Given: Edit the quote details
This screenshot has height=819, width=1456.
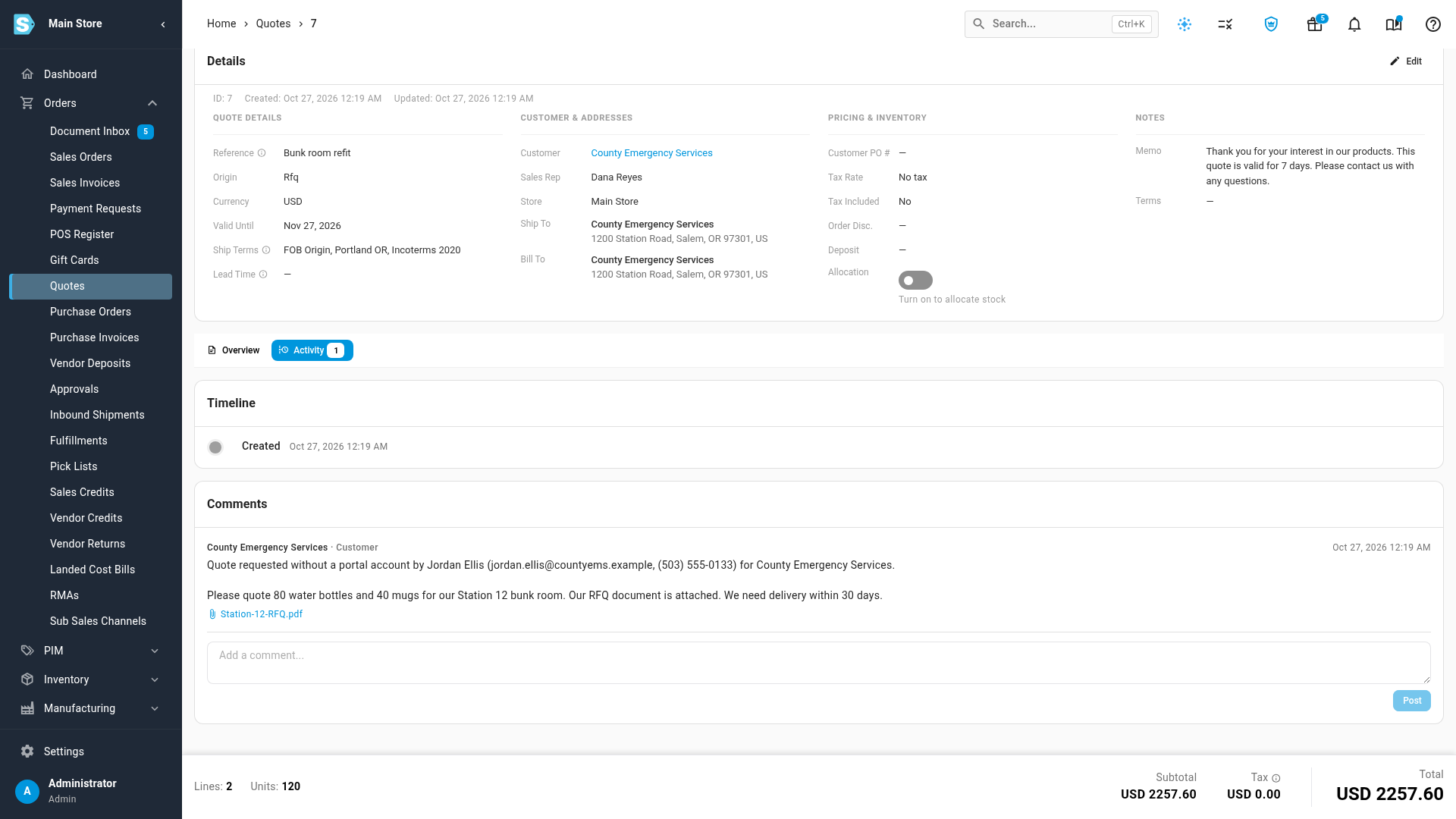Looking at the screenshot, I should [1406, 61].
